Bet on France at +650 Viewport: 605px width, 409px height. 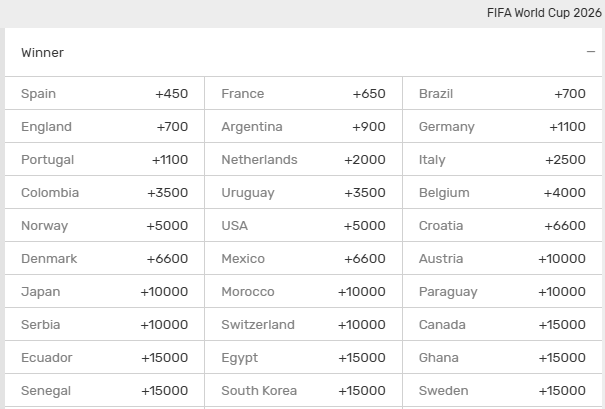tap(303, 94)
